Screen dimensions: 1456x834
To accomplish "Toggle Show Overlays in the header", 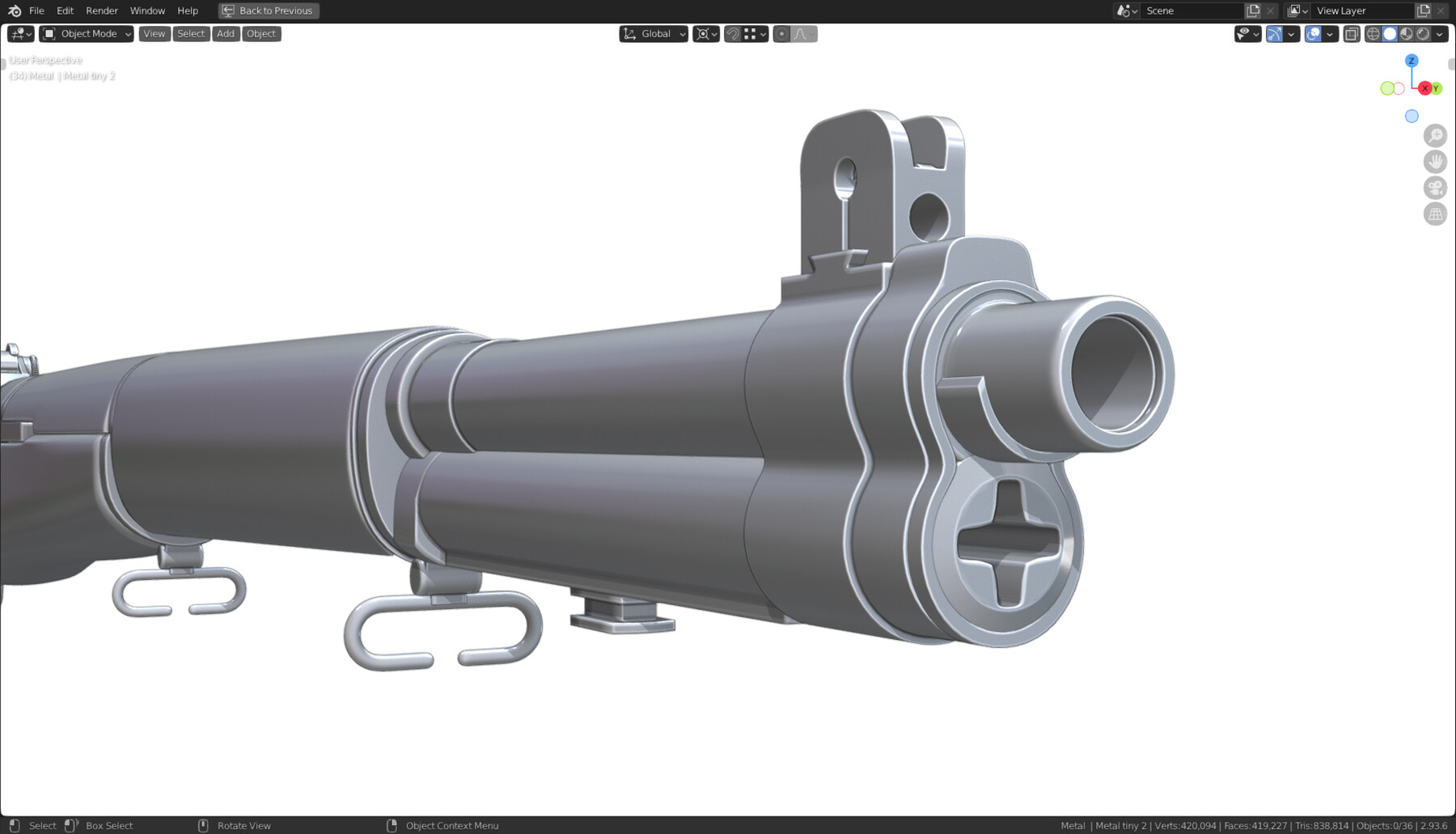I will [1314, 33].
